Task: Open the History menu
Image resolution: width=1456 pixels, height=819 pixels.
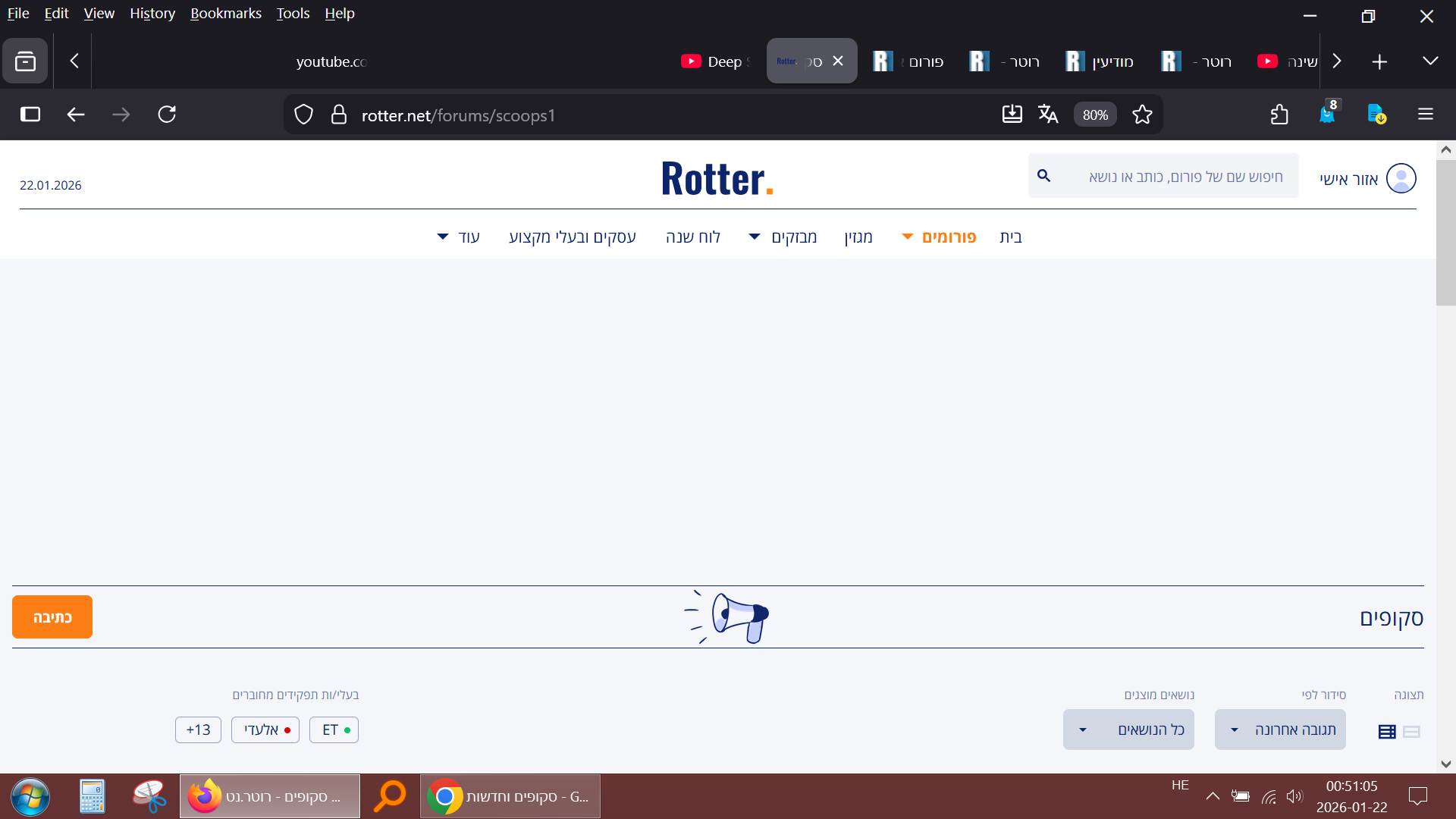Action: [x=152, y=14]
